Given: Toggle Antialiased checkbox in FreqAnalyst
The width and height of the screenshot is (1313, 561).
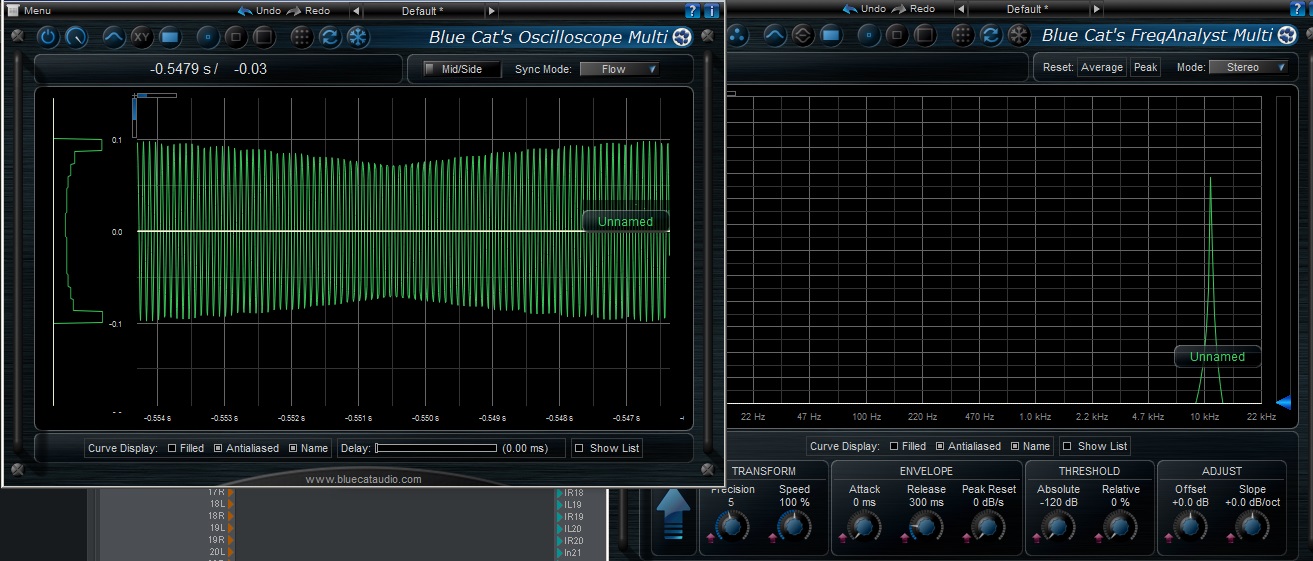Looking at the screenshot, I should pyautogui.click(x=940, y=446).
